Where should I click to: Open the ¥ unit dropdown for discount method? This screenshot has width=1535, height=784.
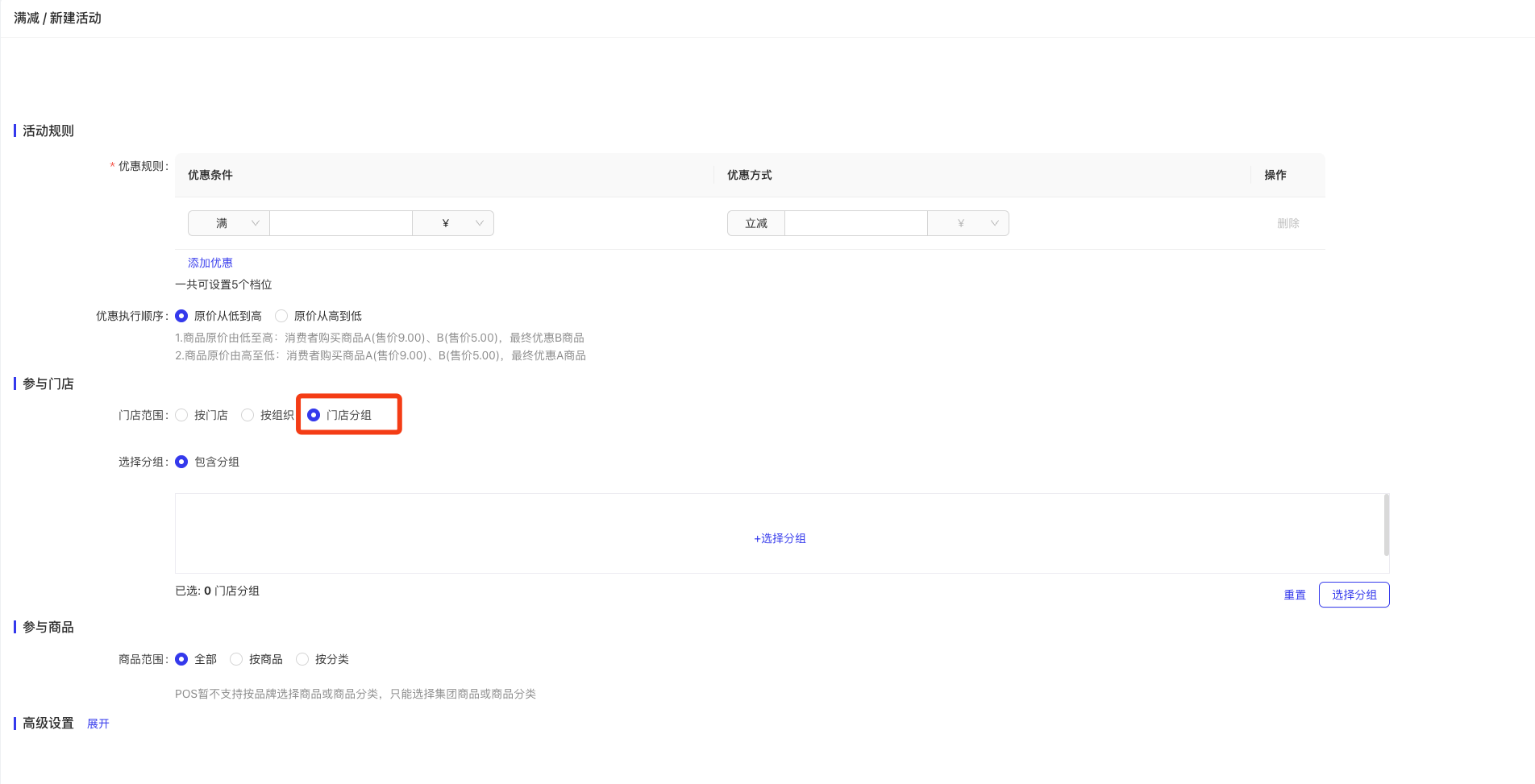click(x=968, y=223)
